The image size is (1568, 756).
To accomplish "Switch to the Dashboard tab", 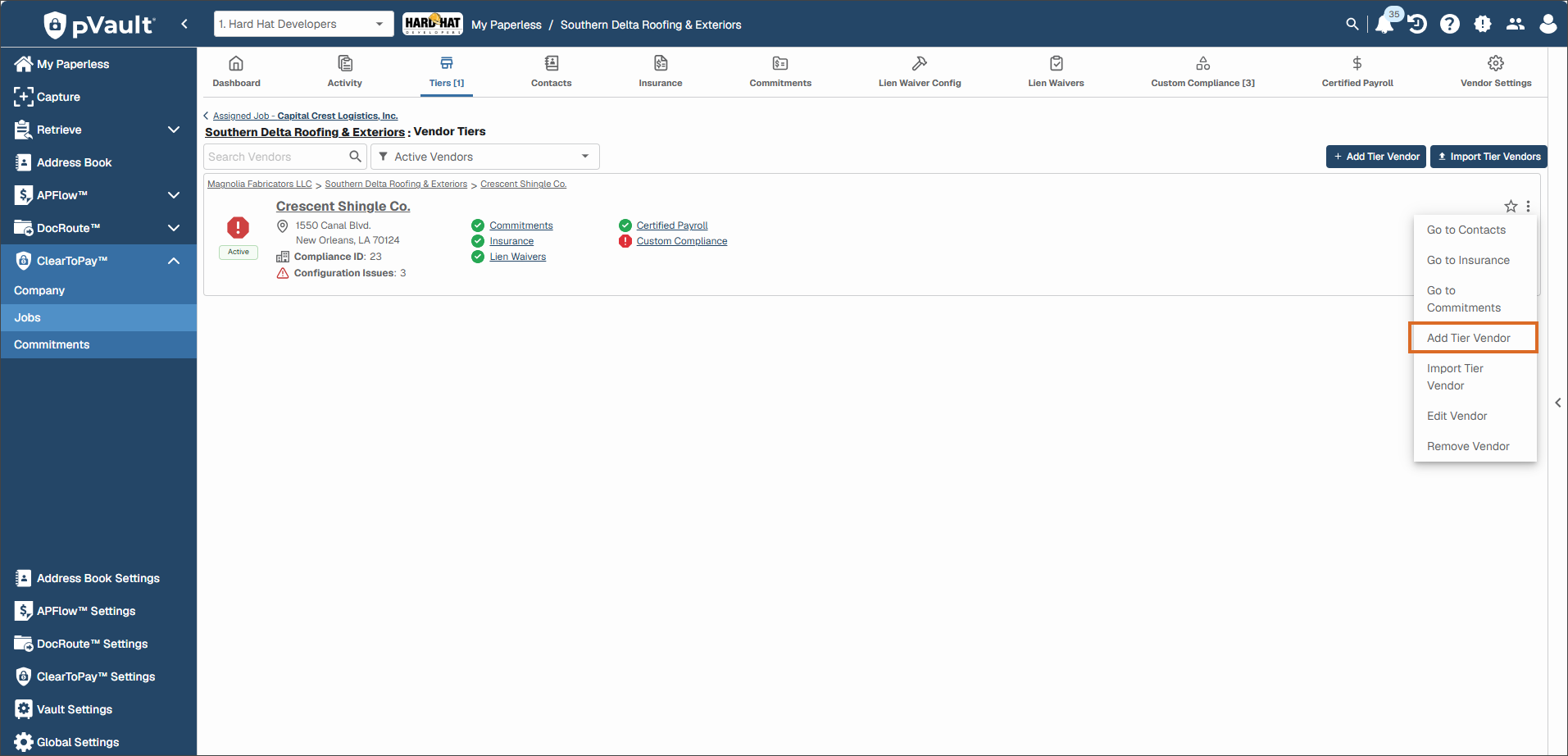I will [x=236, y=71].
